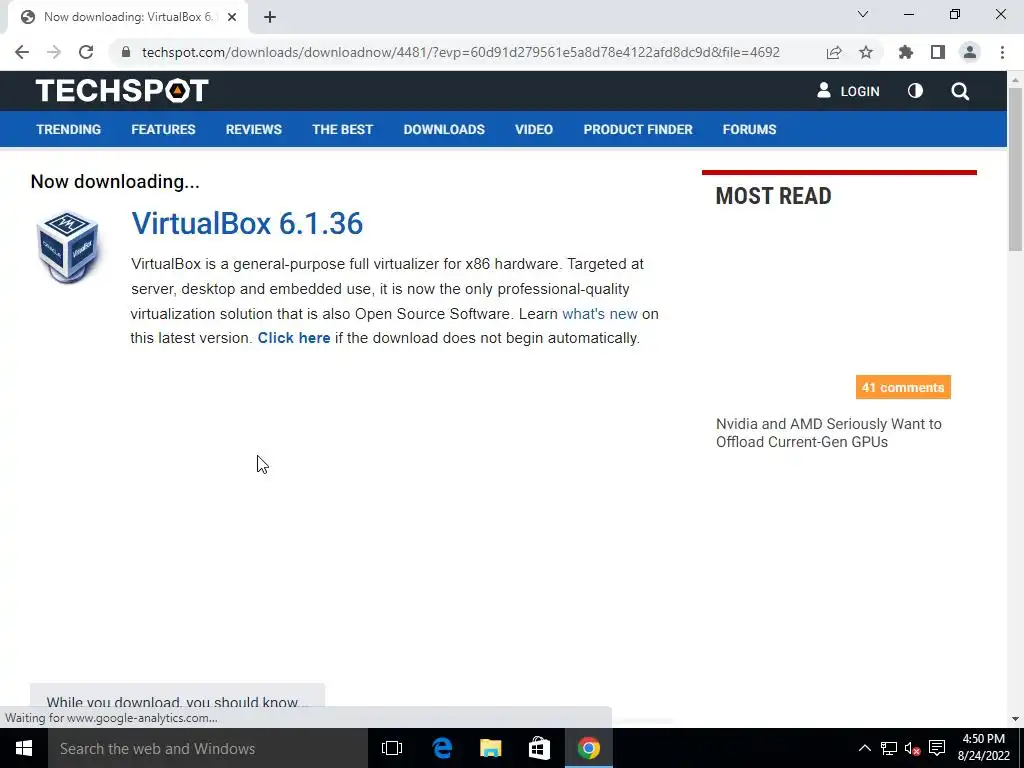The height and width of the screenshot is (768, 1024).
Task: Open the VirtualBox 6.1.36 title link
Action: (x=247, y=223)
